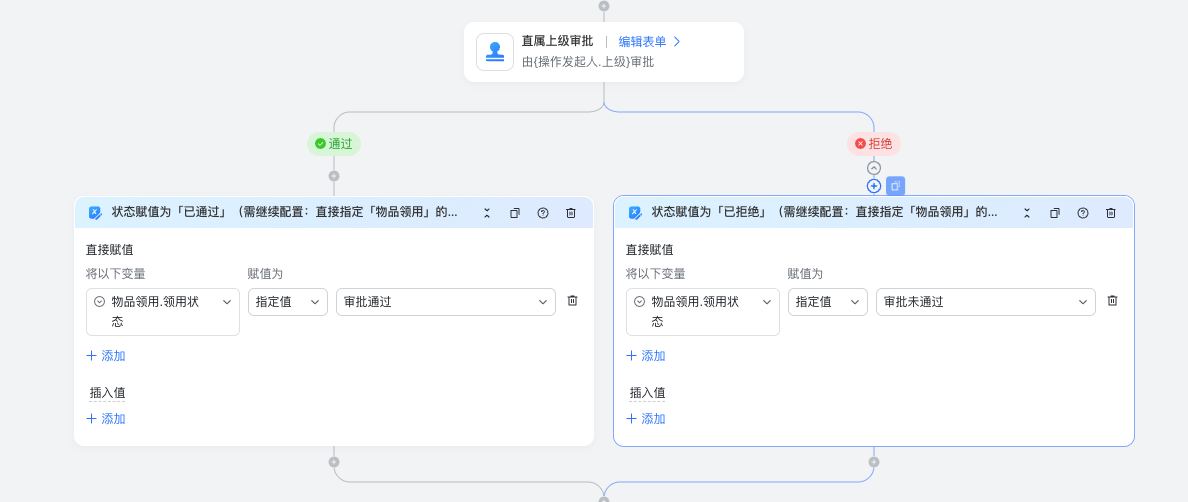Open the 物品领用.领用状态 variable selector on the right

click(702, 312)
